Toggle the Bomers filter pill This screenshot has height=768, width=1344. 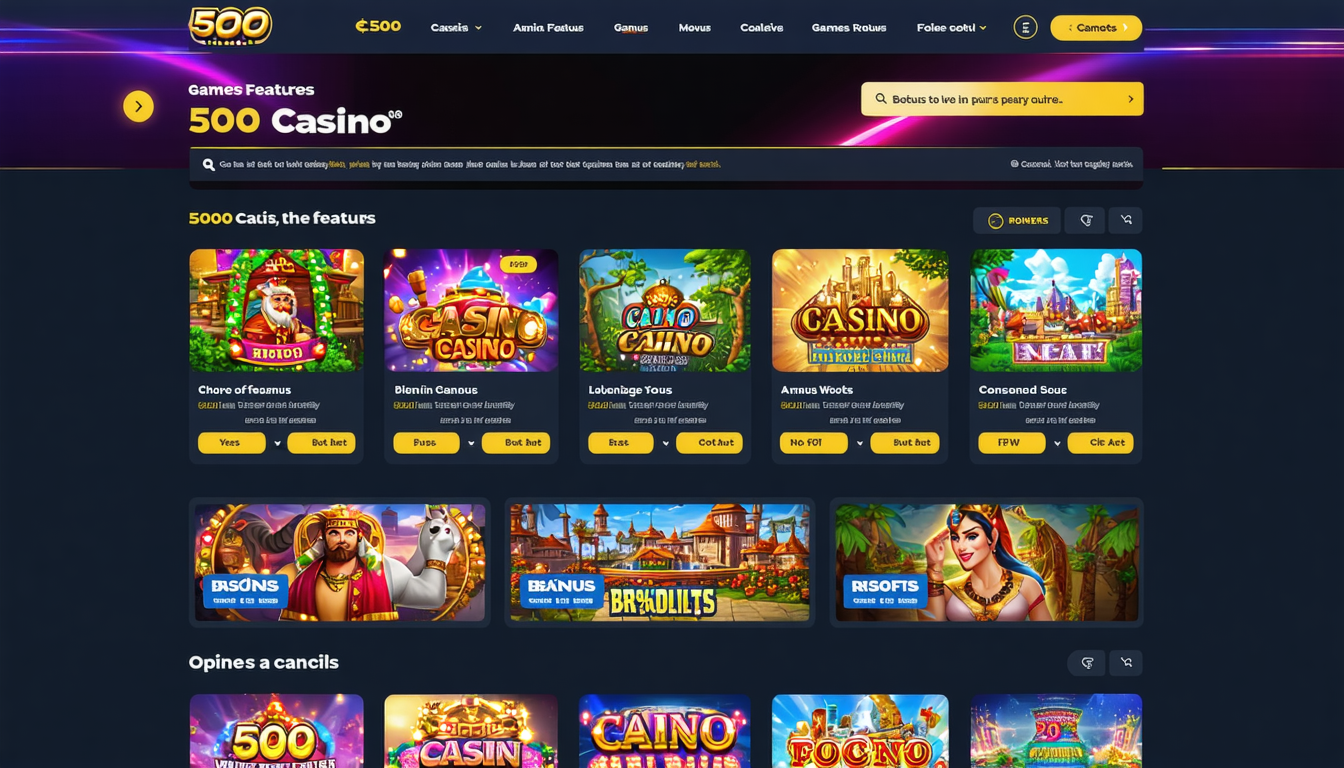click(x=1017, y=220)
